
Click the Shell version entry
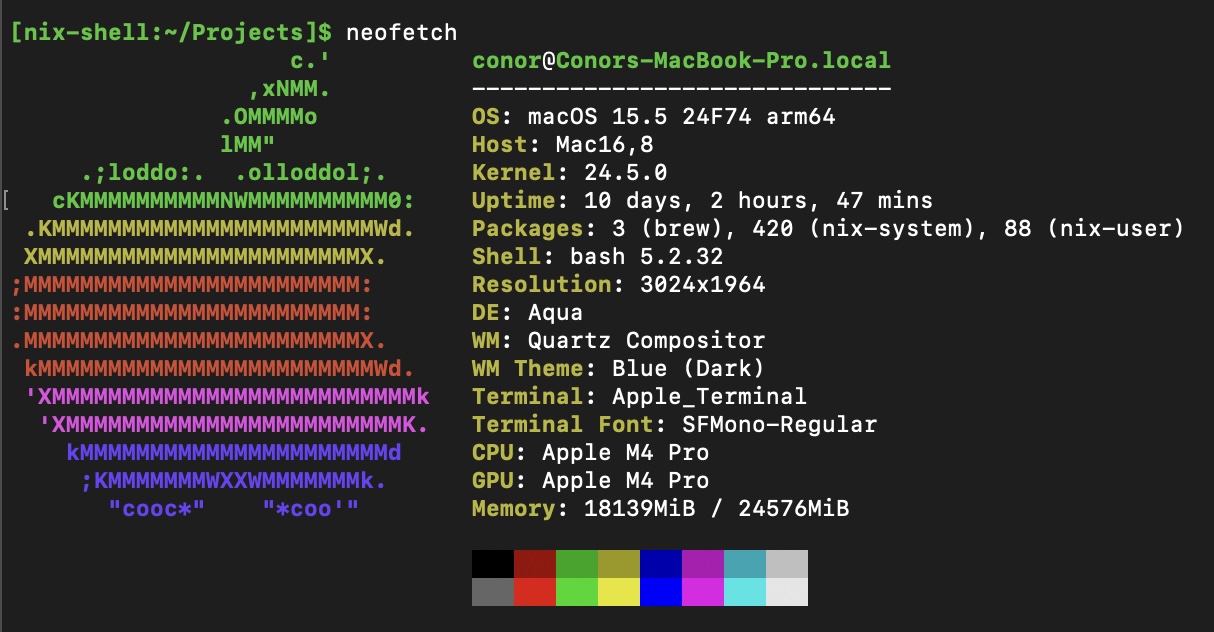600,256
